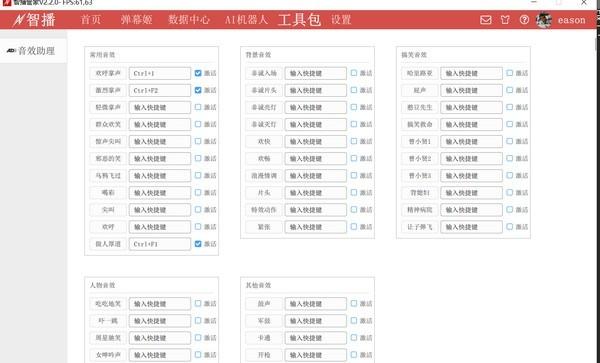Focus shortcut field for 让子弹飞
This screenshot has height=363, width=600.
coord(471,227)
